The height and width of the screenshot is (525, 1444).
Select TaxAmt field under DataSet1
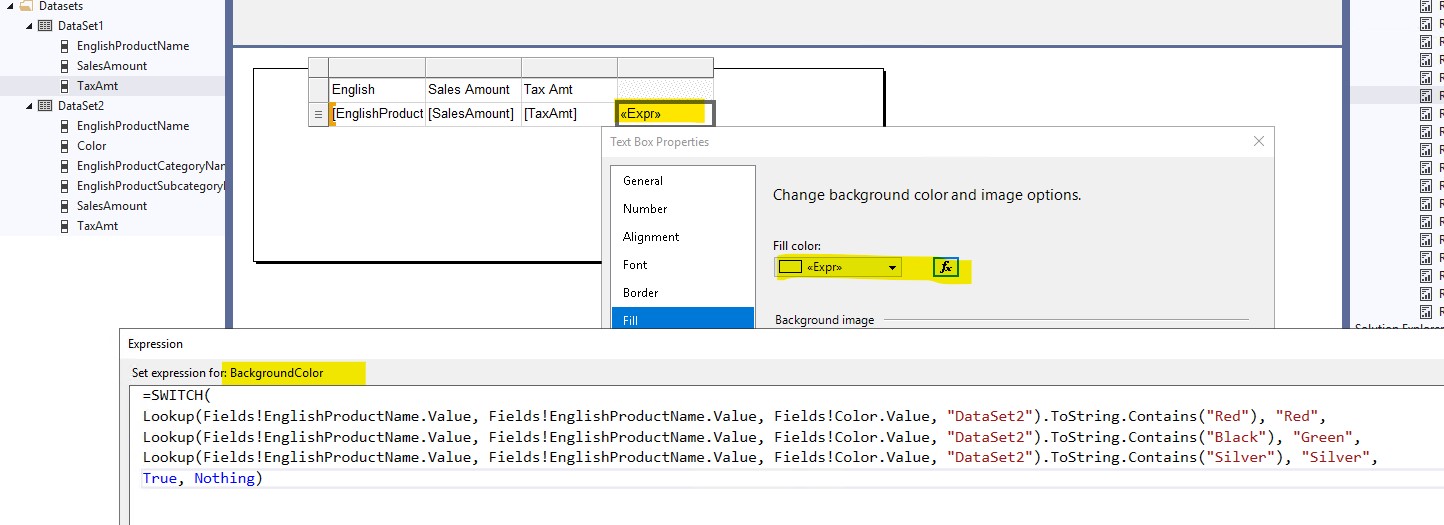click(97, 86)
